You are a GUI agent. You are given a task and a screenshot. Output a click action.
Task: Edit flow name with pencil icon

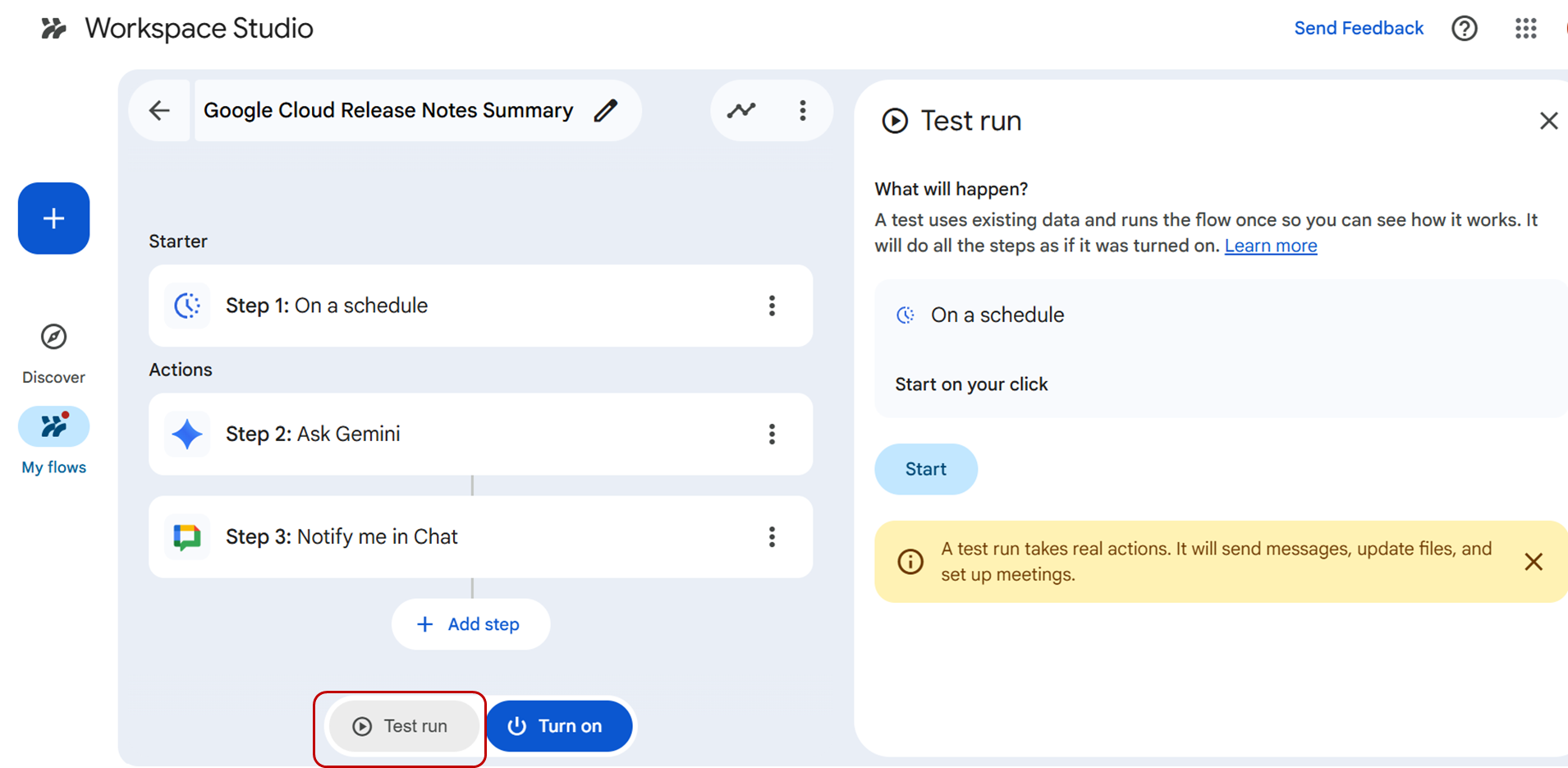tap(606, 110)
